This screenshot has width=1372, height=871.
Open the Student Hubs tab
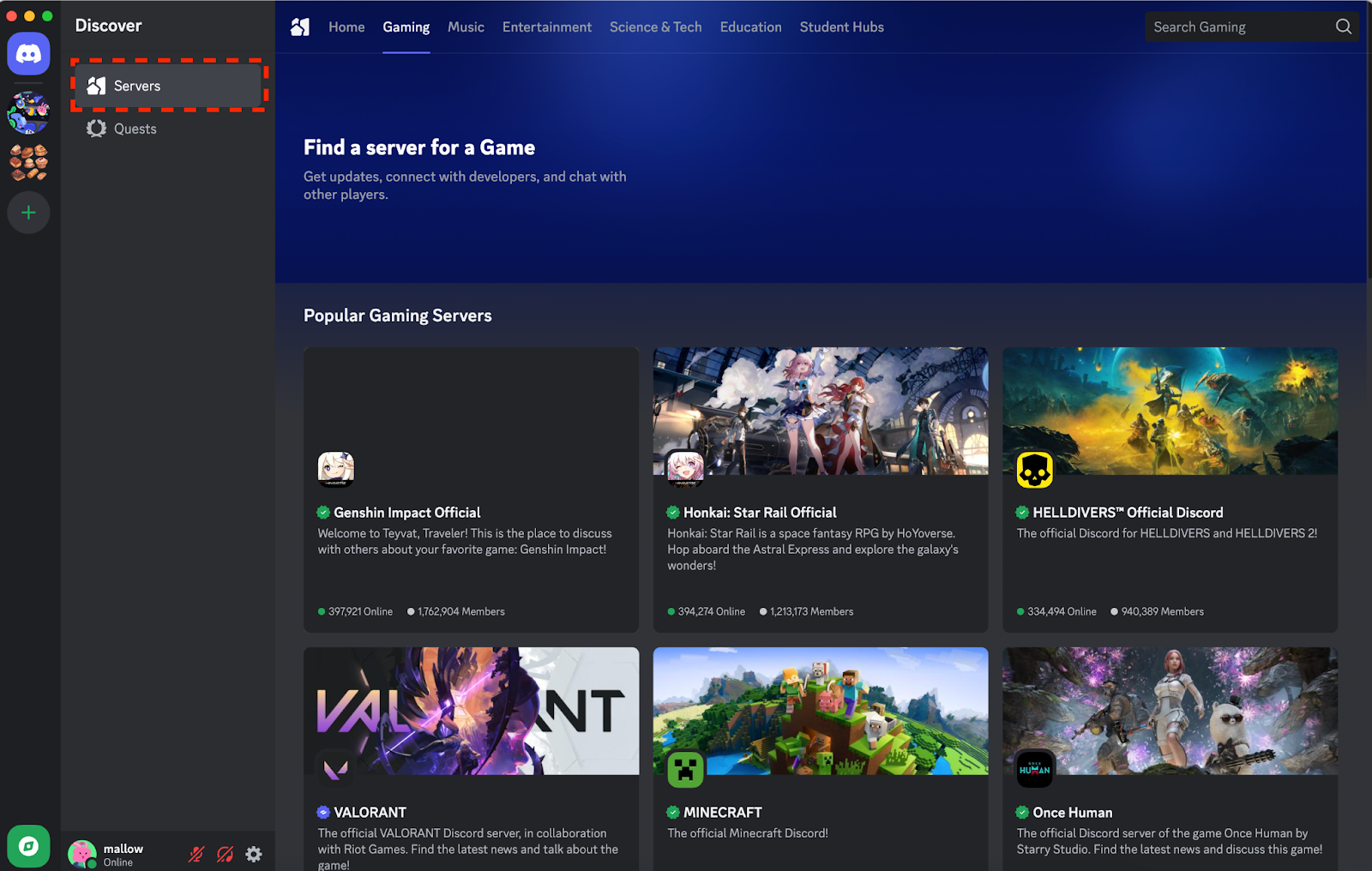tap(842, 27)
